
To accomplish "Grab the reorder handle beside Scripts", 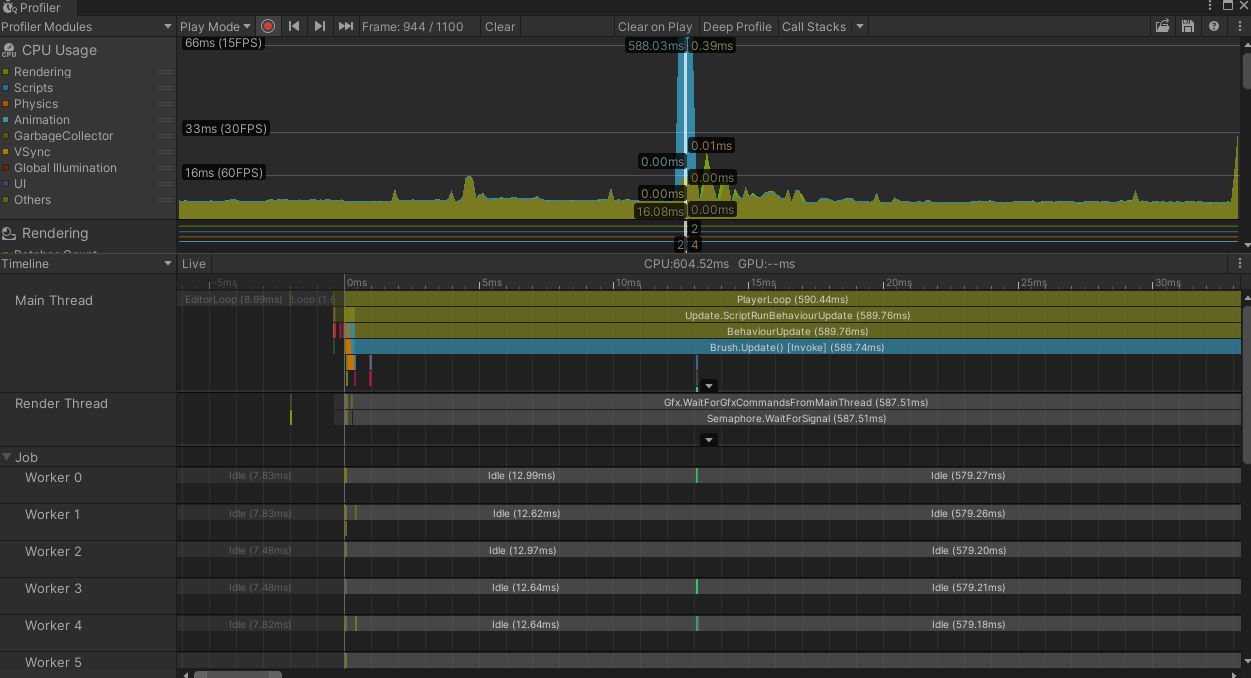I will tap(165, 88).
